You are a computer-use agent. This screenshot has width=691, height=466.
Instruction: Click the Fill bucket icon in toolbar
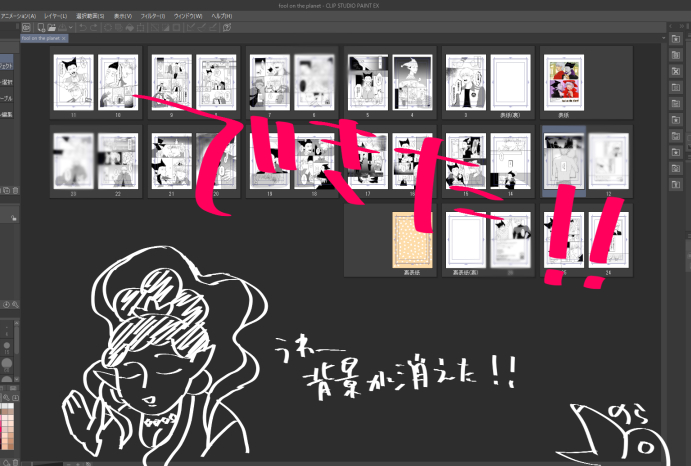(130, 27)
